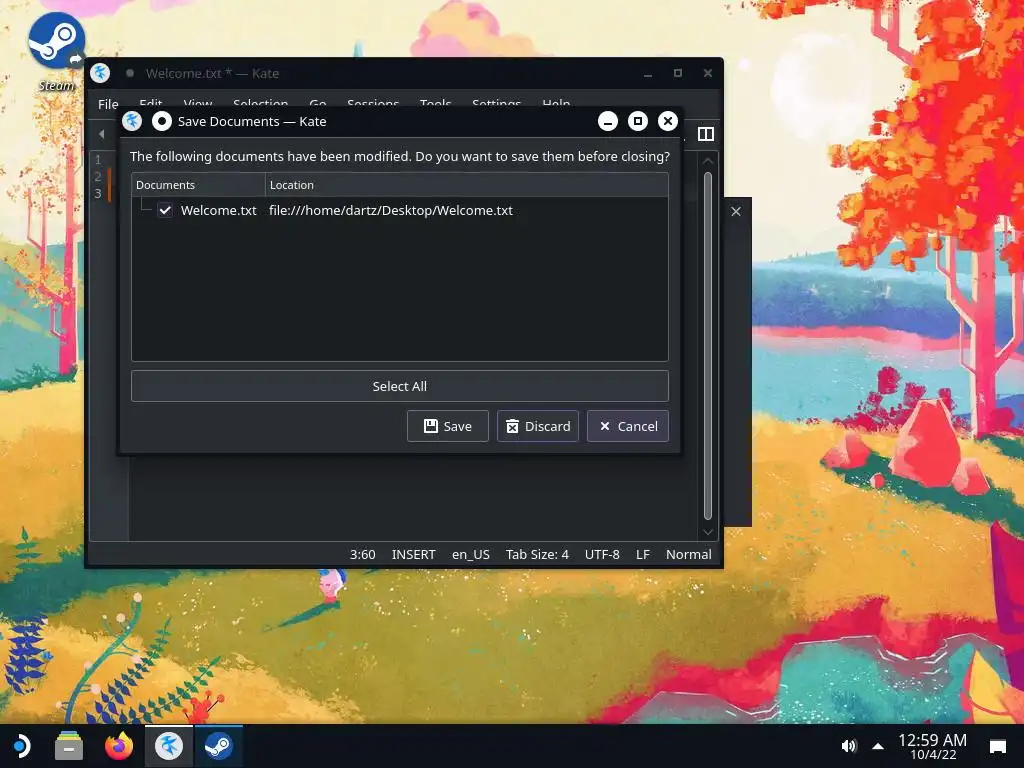This screenshot has width=1024, height=768.
Task: Open the Go menu in Kate
Action: [x=318, y=103]
